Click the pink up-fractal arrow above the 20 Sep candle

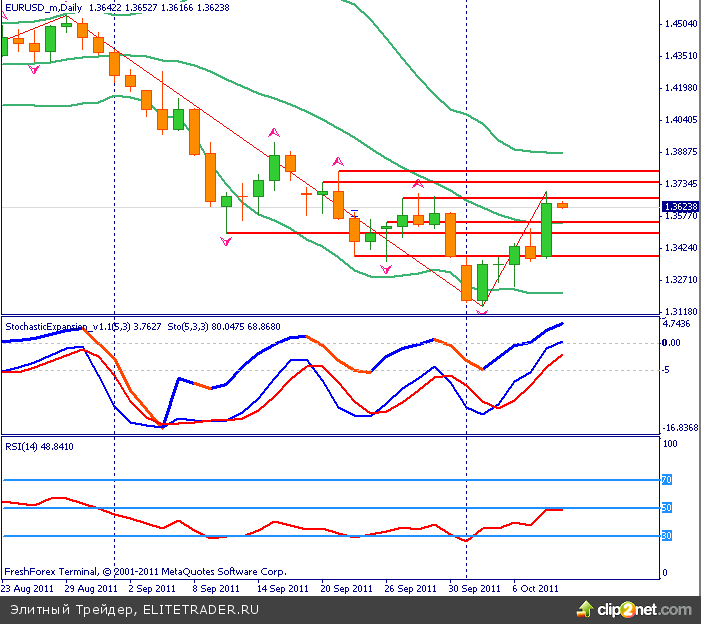338,160
